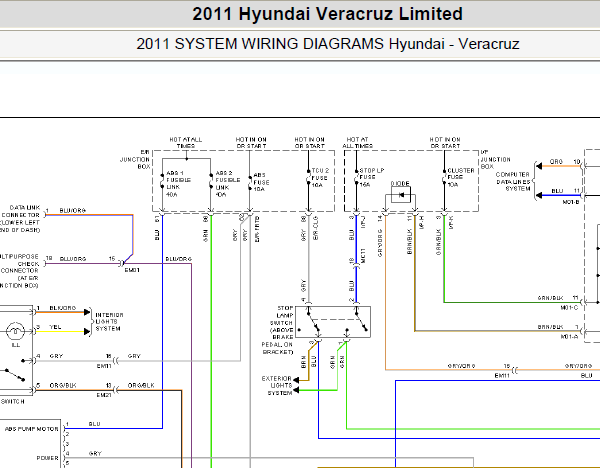600x468 pixels.
Task: Click the horizontal 'GRN/BLK' label near M01-C
Action: point(550,298)
